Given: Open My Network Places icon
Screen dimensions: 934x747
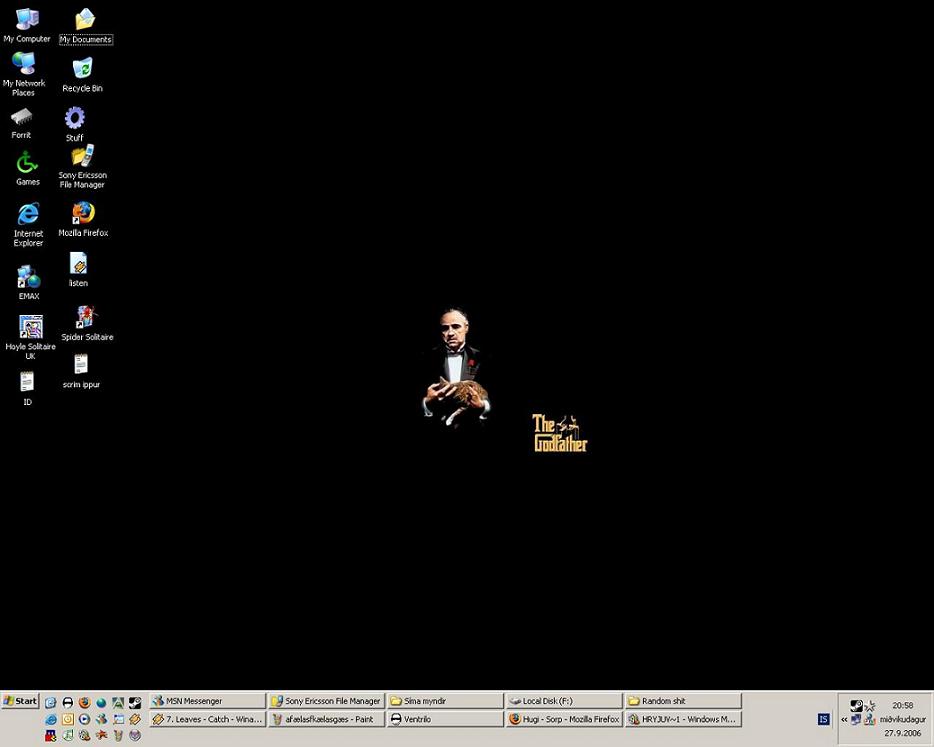Looking at the screenshot, I should [24, 74].
